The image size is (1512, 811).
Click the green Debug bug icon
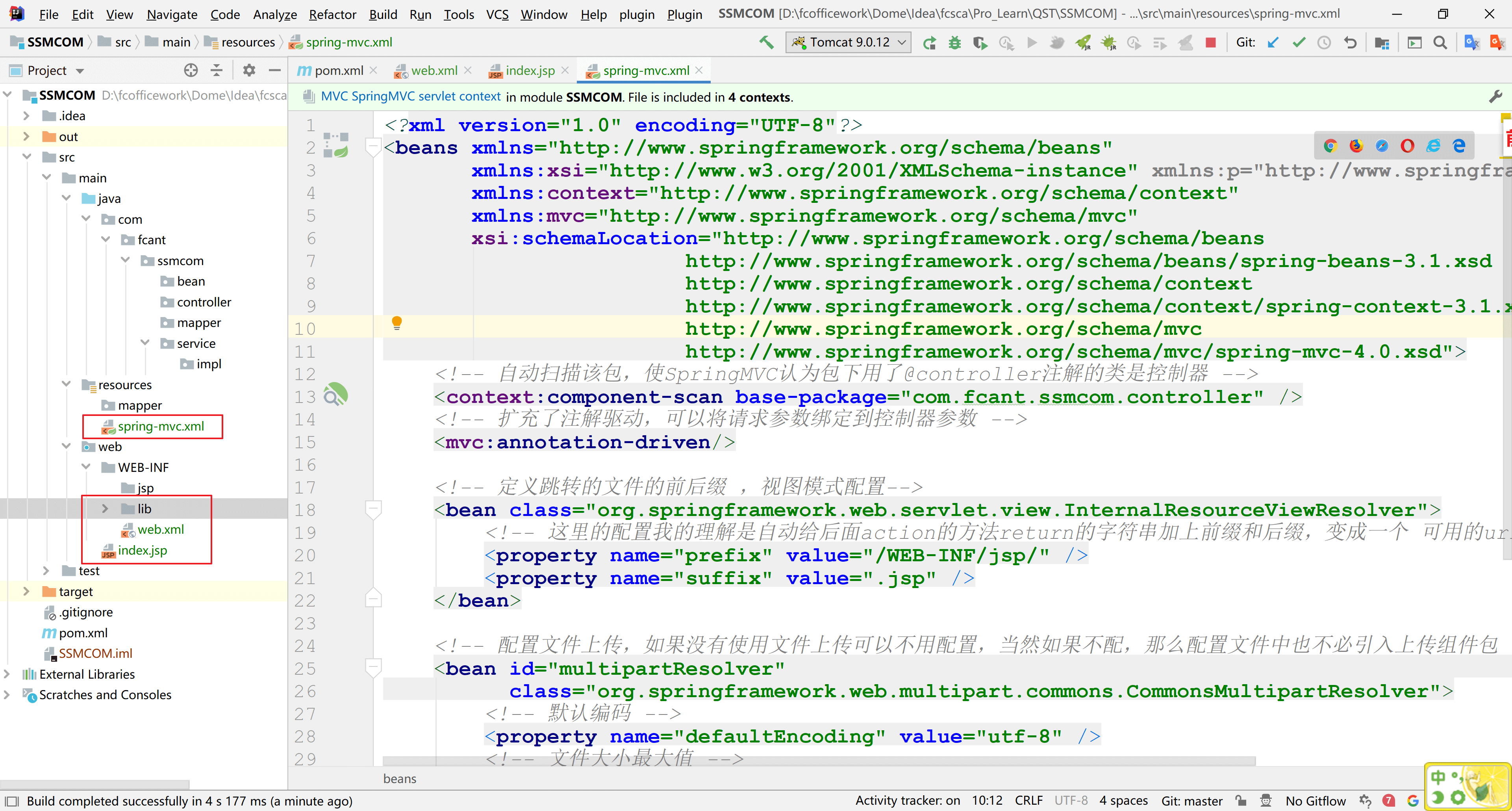[x=954, y=42]
